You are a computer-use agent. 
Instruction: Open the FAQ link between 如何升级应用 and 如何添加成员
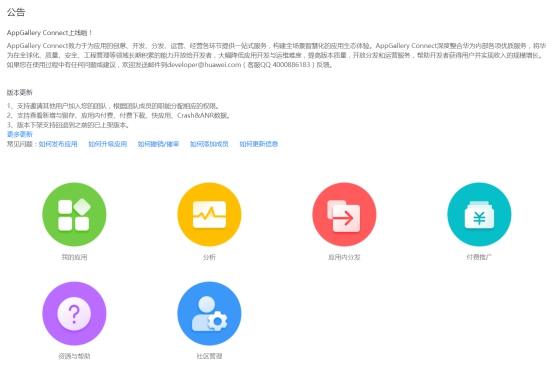point(158,144)
